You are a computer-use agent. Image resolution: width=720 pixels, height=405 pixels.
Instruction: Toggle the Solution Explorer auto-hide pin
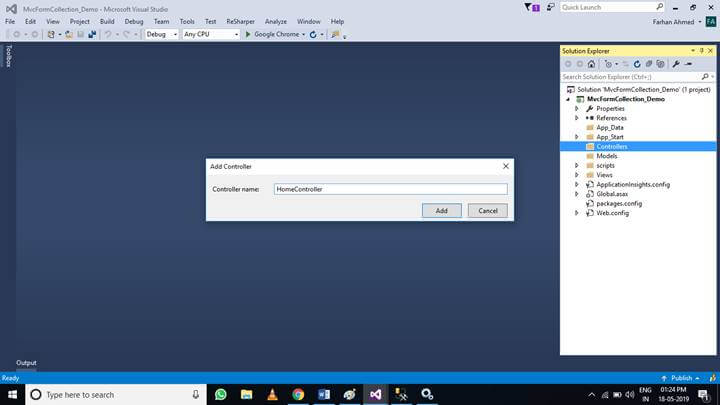point(702,51)
